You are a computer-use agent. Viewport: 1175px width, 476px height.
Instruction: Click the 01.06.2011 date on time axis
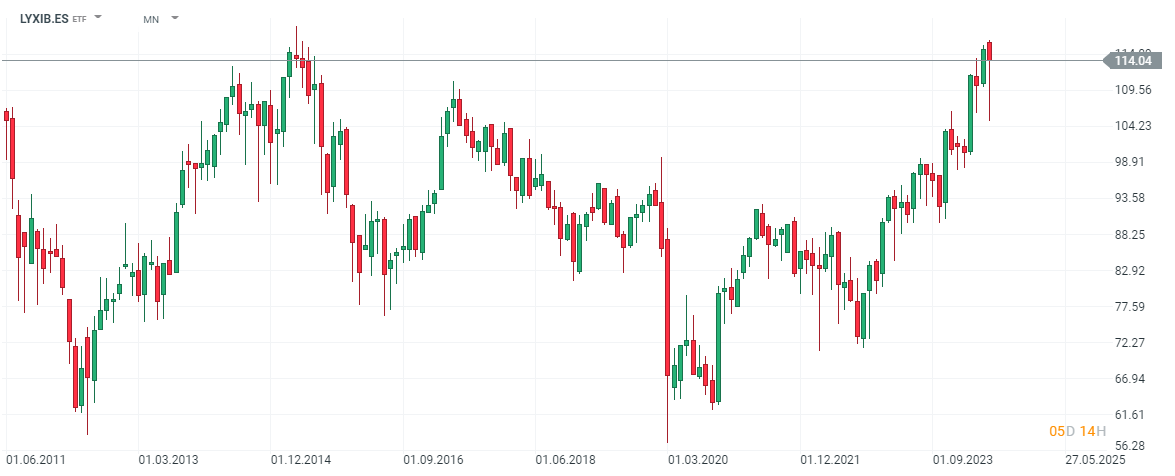(37, 460)
